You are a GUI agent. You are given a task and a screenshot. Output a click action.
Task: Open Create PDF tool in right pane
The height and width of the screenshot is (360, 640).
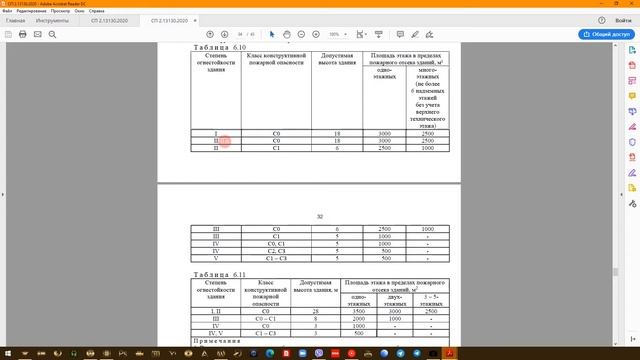click(x=632, y=65)
